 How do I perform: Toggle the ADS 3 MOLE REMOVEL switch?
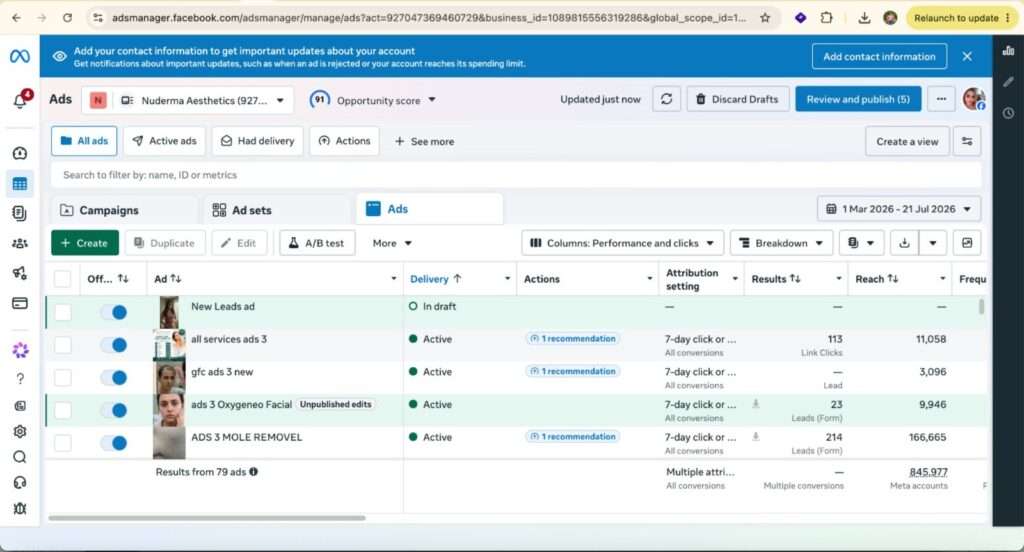(114, 443)
